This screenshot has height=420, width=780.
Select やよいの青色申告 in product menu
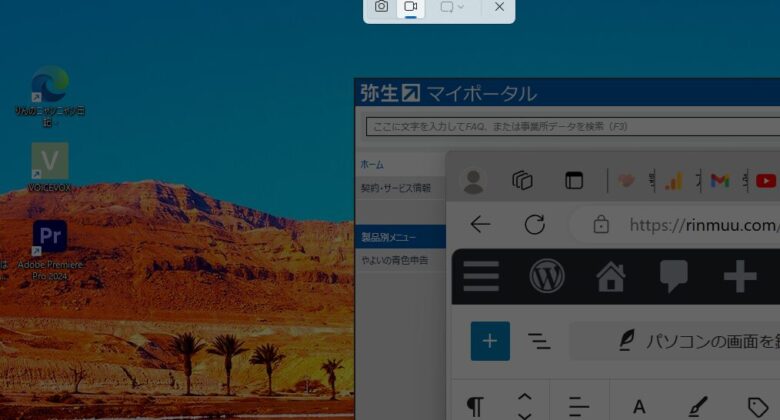[x=394, y=260]
